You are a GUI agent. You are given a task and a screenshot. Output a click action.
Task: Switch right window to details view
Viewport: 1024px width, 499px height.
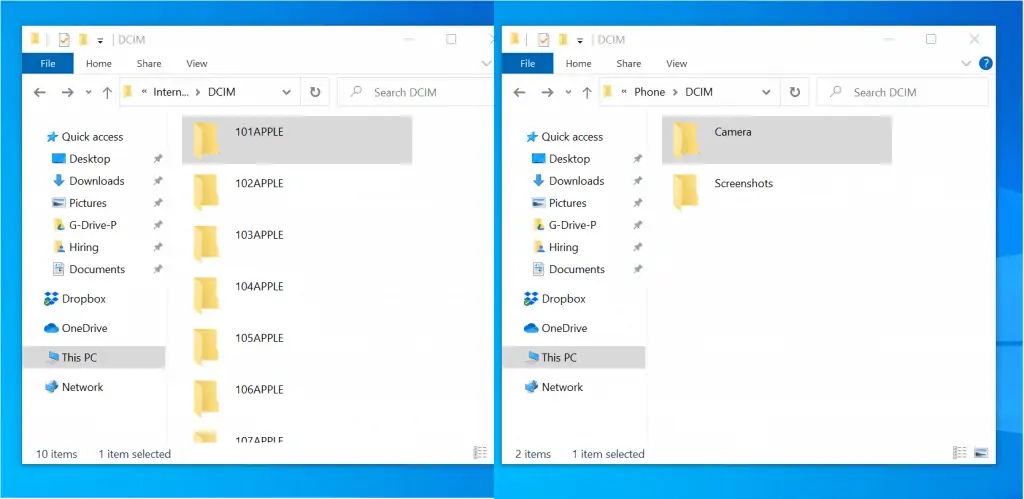point(959,453)
